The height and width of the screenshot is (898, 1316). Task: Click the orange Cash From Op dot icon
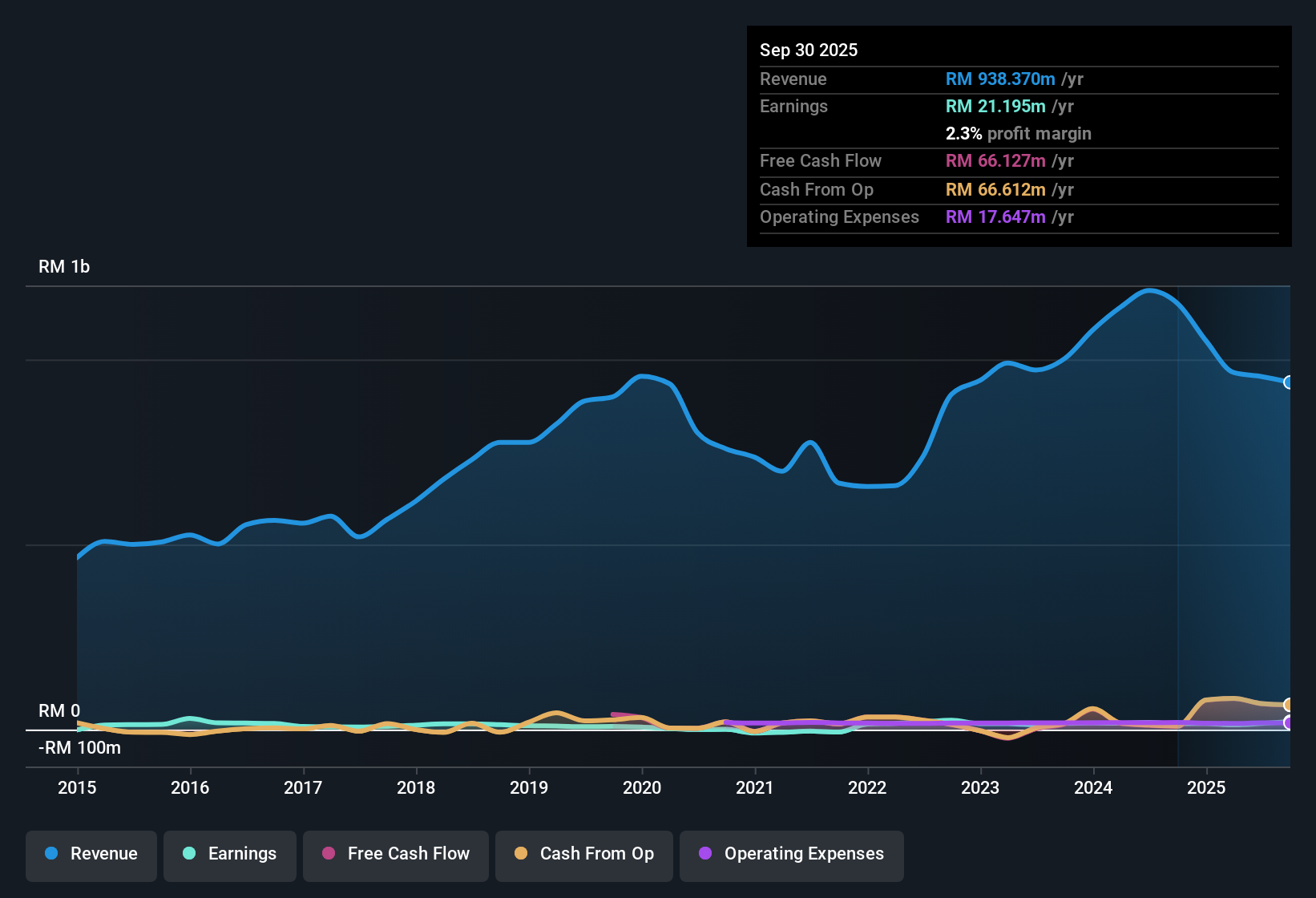pos(522,855)
